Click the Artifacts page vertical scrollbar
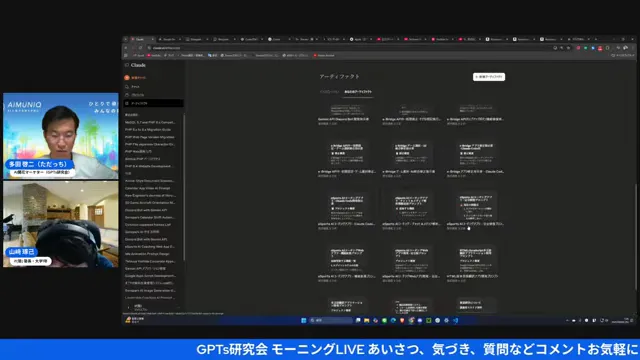Viewport: 640px width, 360px height. [635, 237]
